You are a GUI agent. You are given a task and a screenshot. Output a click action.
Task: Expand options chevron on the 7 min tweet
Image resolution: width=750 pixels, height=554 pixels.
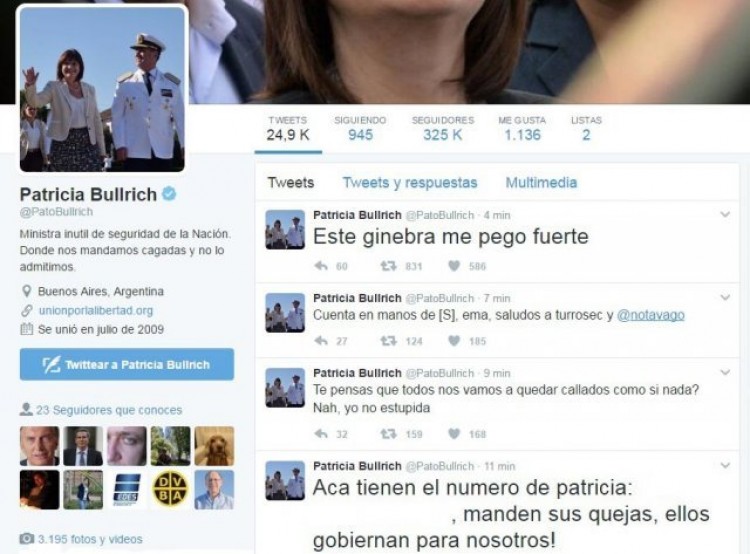pos(725,298)
